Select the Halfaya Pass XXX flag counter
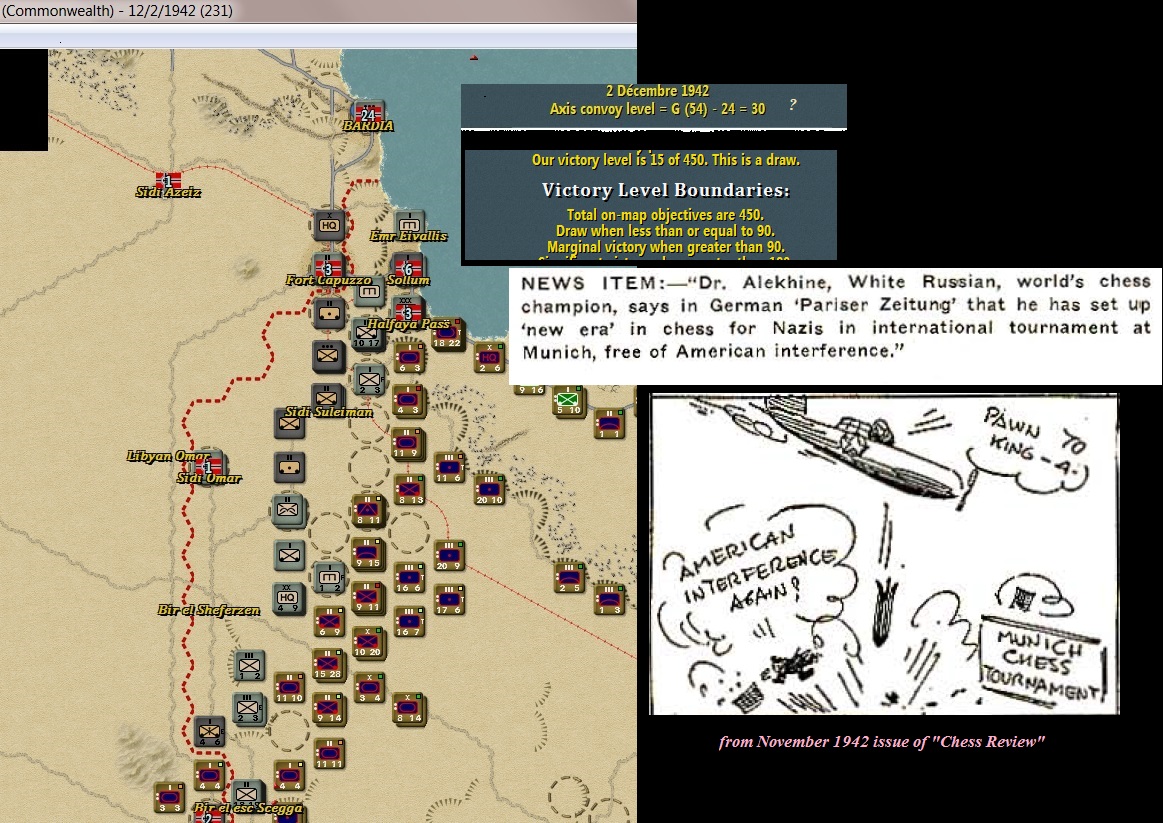Screen dimensions: 1163x823 pyautogui.click(x=408, y=310)
